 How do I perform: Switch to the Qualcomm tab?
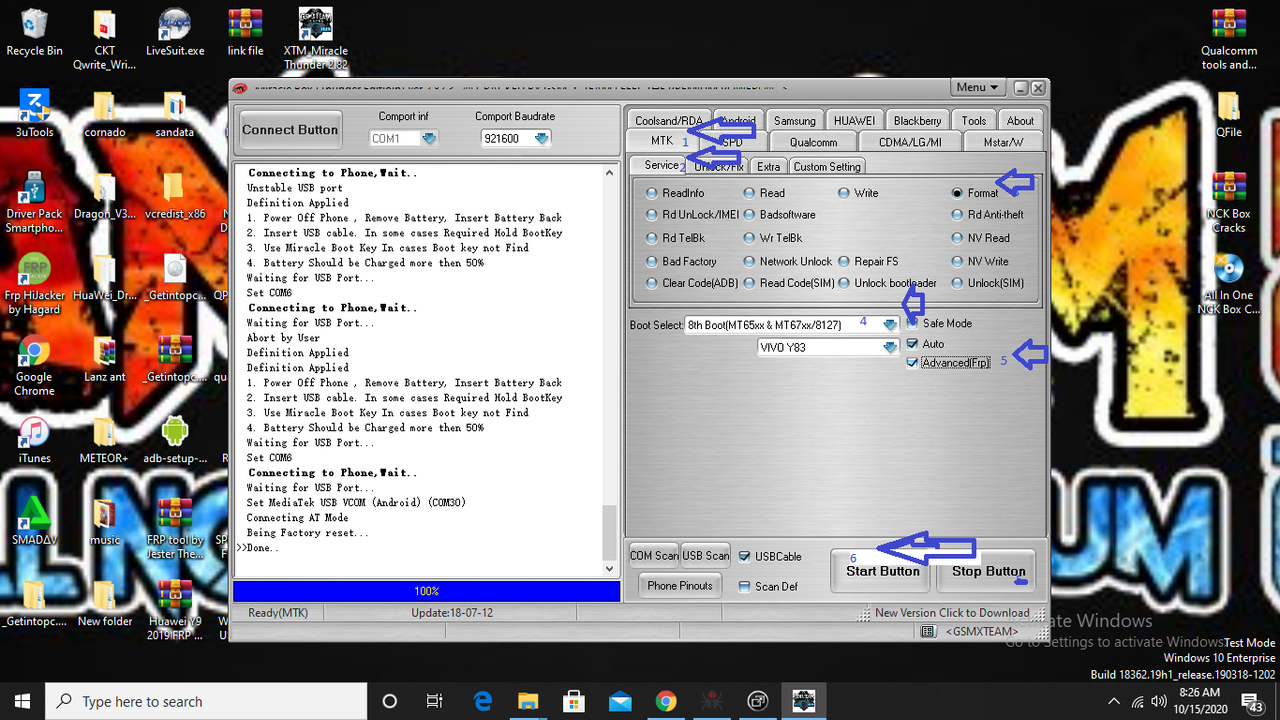pos(813,142)
